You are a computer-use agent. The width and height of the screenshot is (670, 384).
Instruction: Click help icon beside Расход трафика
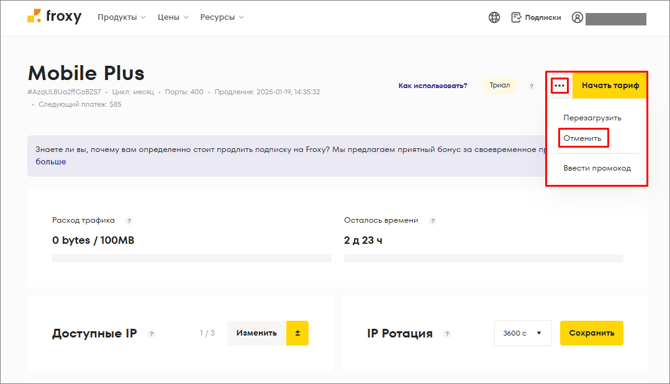click(129, 221)
